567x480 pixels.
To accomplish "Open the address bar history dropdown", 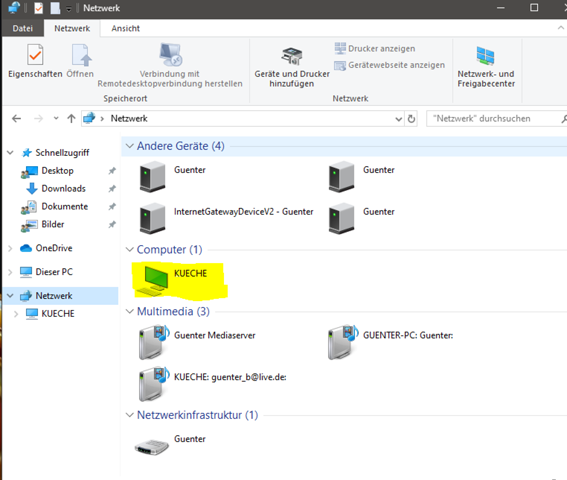I will coord(398,119).
